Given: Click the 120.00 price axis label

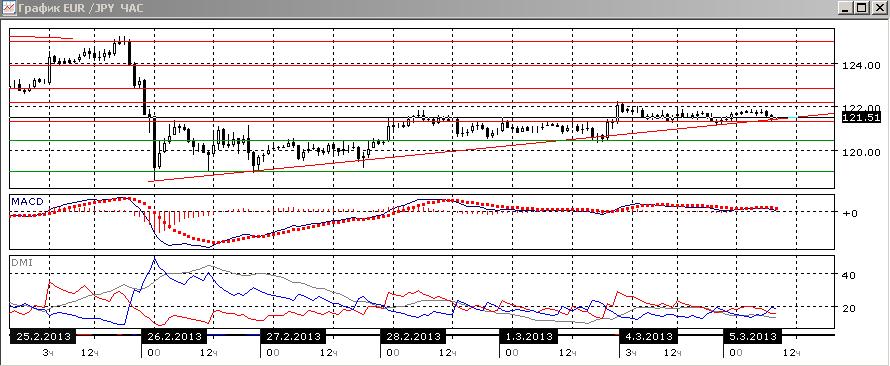Looking at the screenshot, I should pos(861,152).
